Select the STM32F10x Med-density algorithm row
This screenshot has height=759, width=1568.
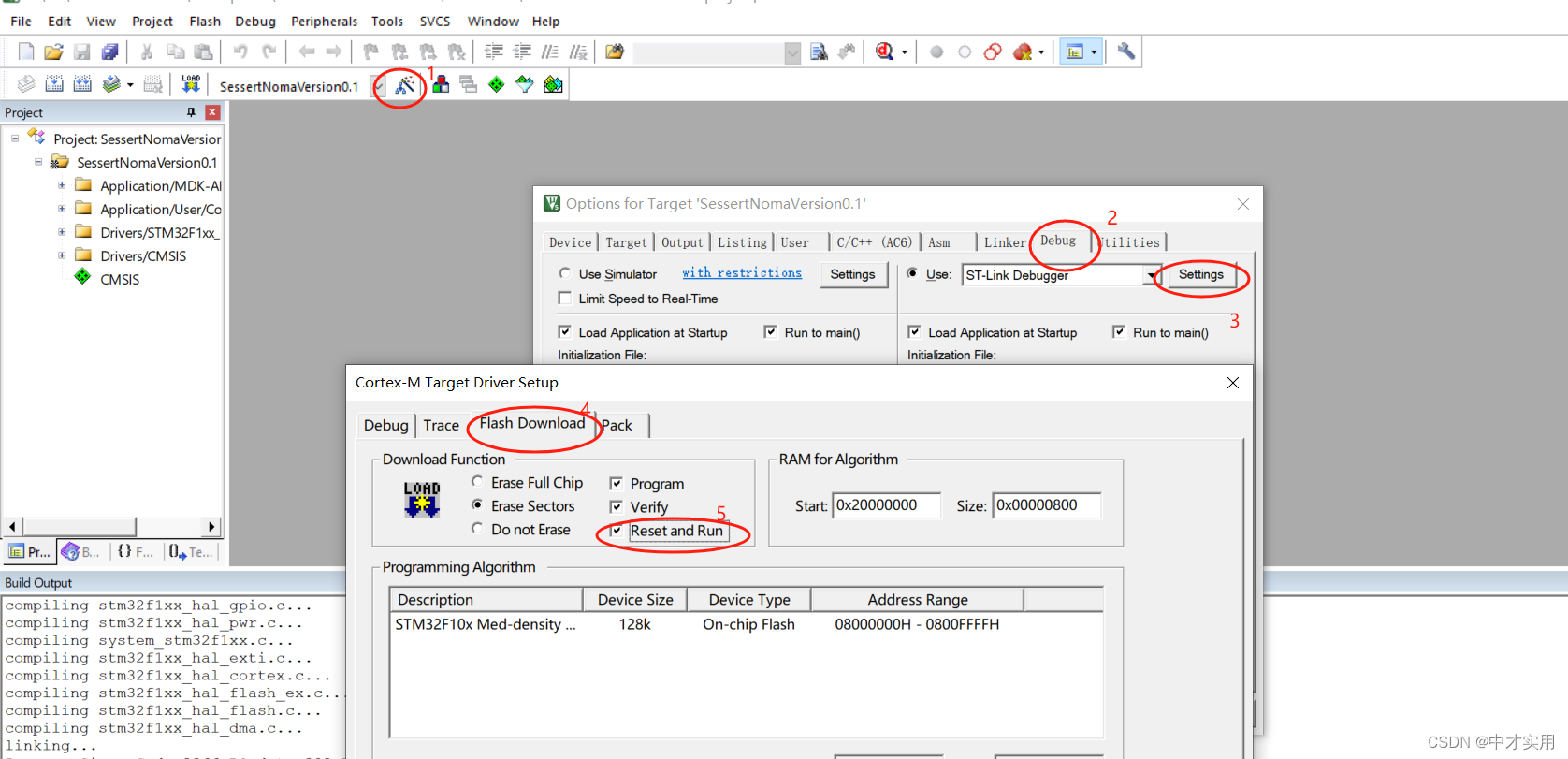[x=746, y=624]
